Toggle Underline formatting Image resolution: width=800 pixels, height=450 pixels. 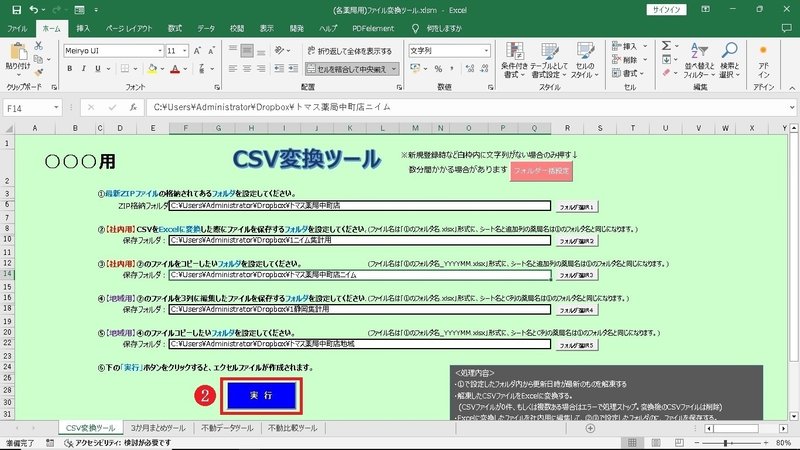click(x=97, y=68)
